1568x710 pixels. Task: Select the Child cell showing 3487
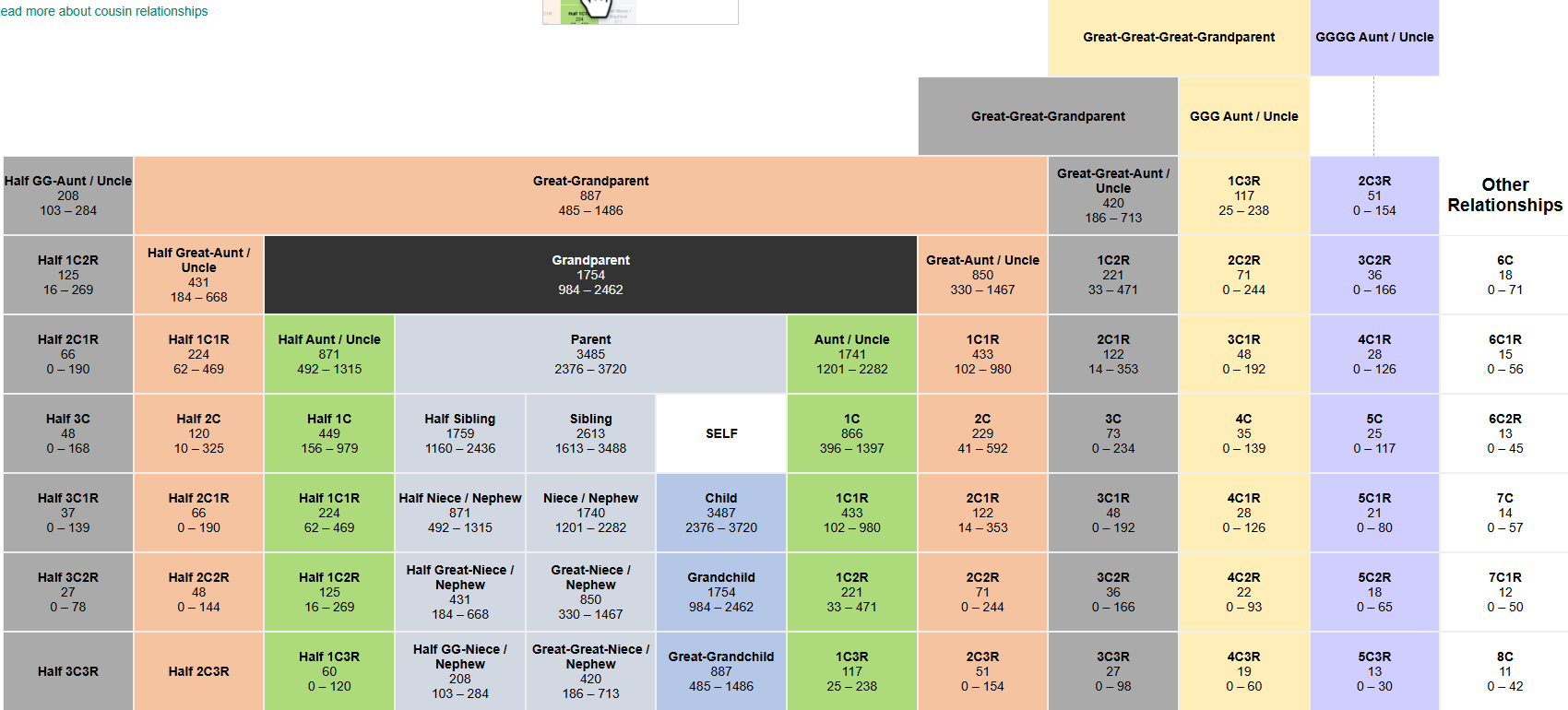coord(721,513)
